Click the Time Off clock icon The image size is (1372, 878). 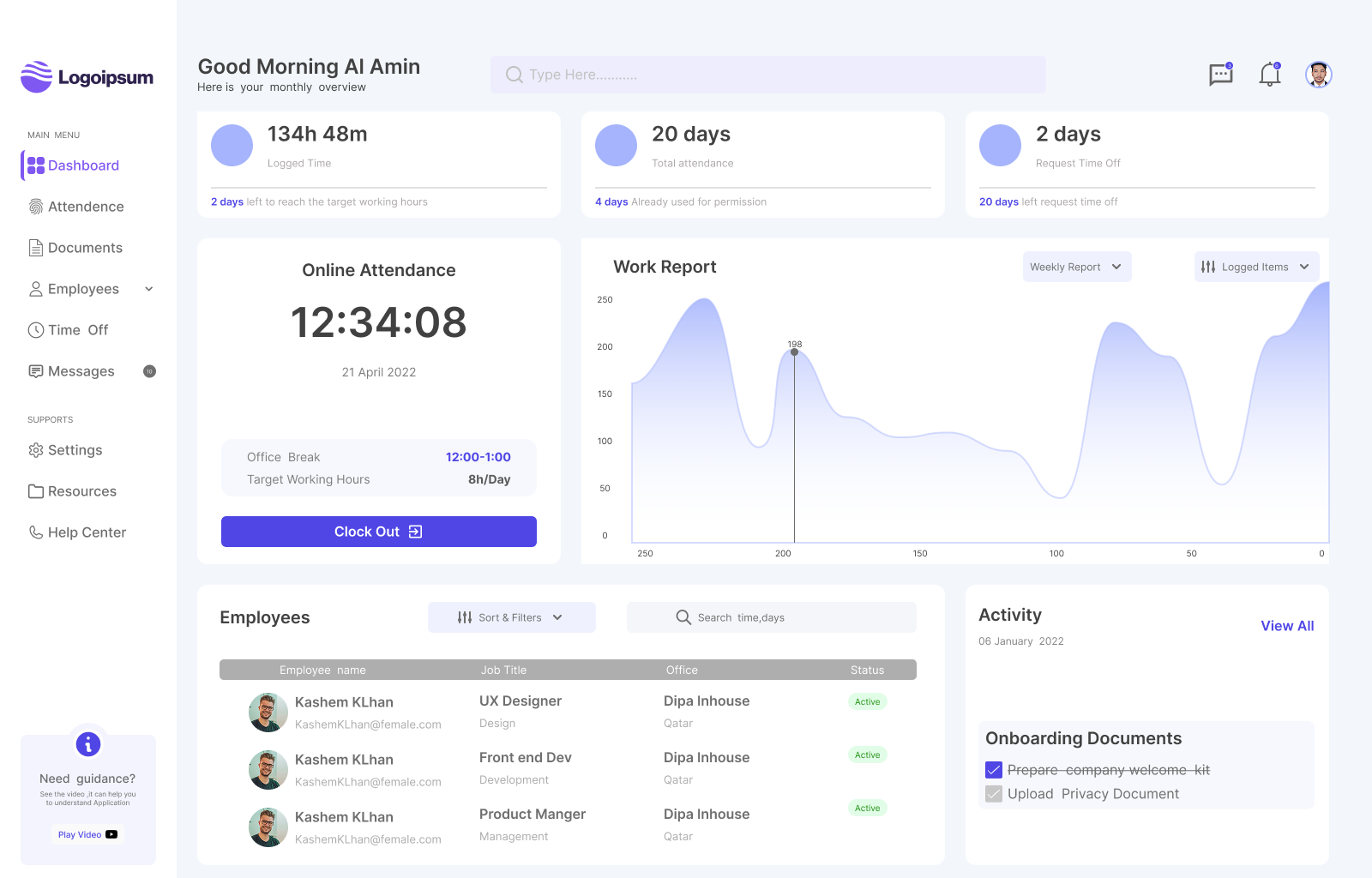34,329
